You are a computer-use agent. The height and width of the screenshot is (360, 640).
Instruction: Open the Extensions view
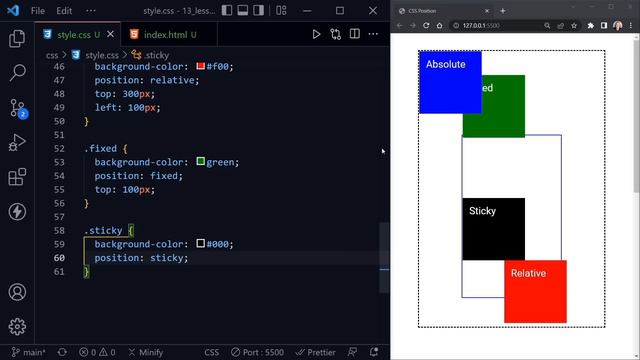coord(17,177)
